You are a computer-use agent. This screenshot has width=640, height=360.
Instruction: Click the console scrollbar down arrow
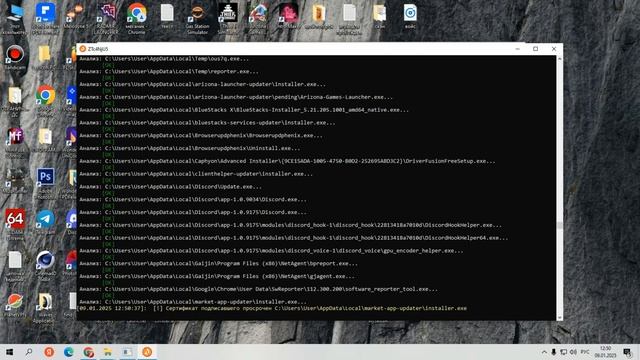pyautogui.click(x=559, y=317)
